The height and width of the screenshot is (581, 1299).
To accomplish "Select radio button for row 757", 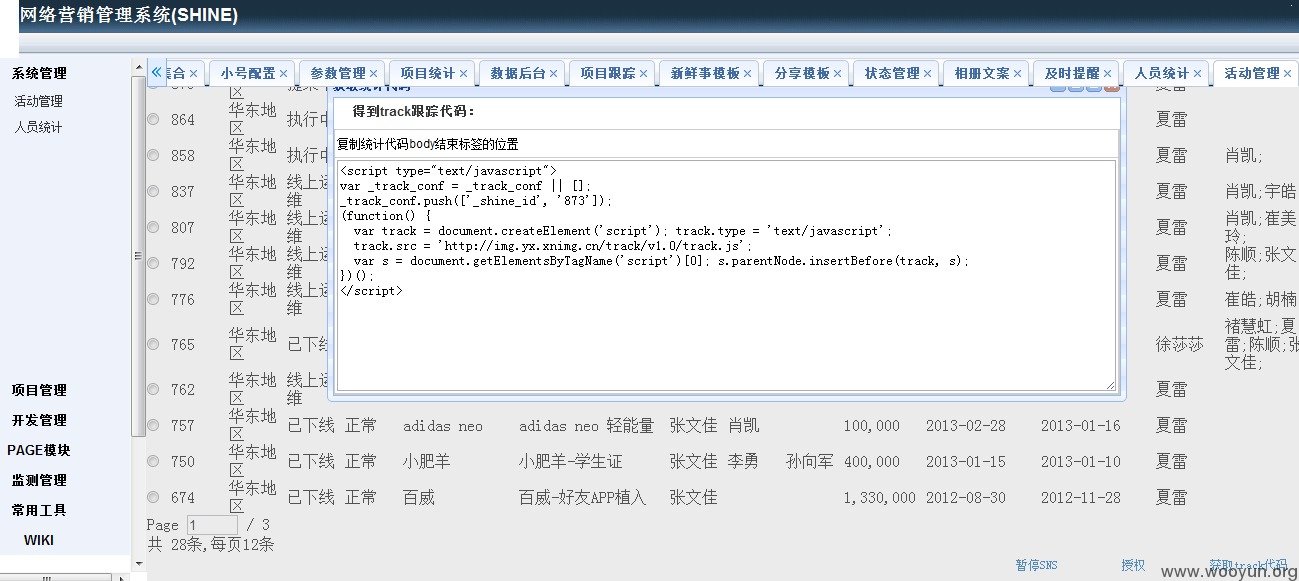I will coord(153,425).
